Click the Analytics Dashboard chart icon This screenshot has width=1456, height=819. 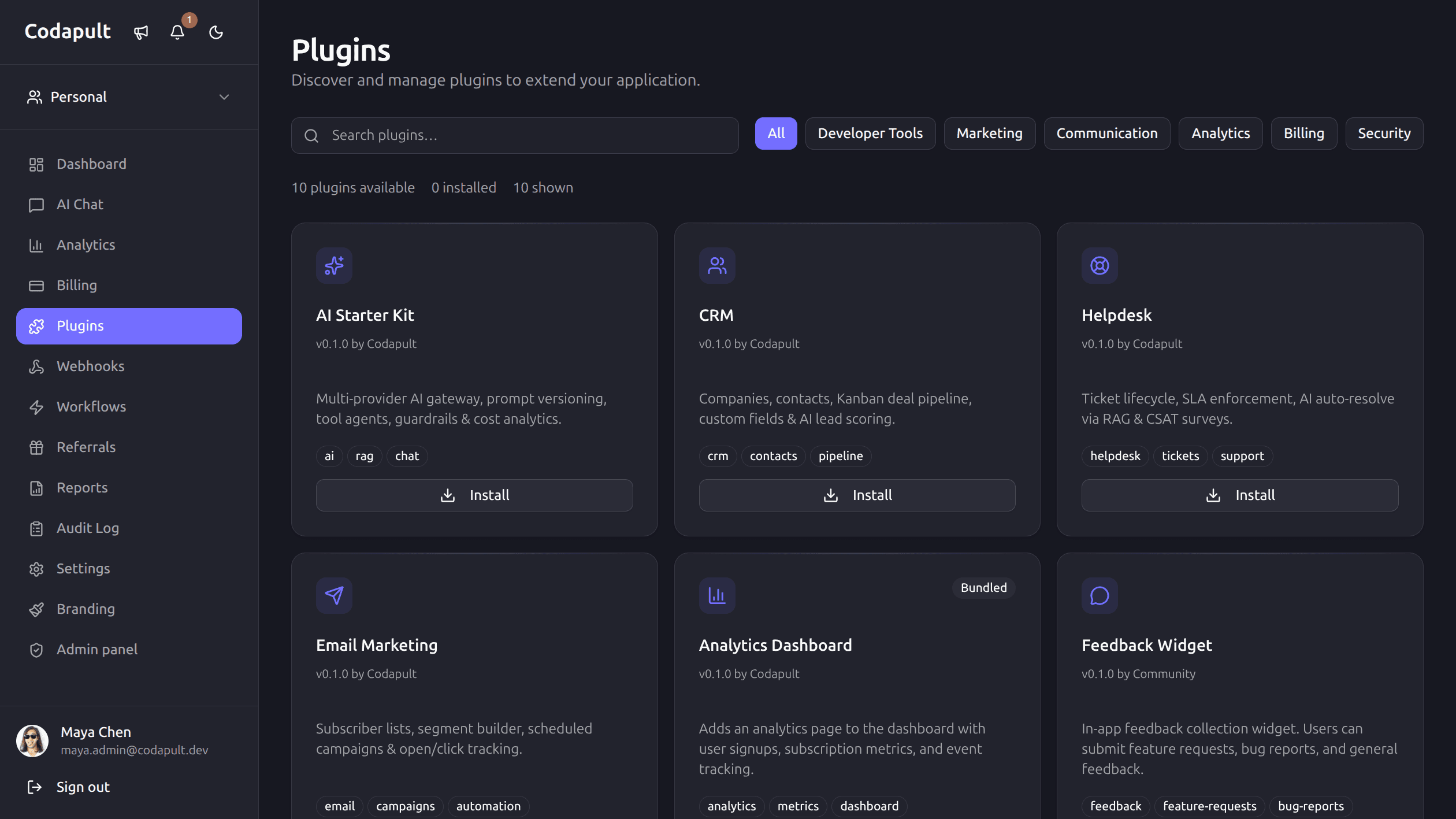717,596
